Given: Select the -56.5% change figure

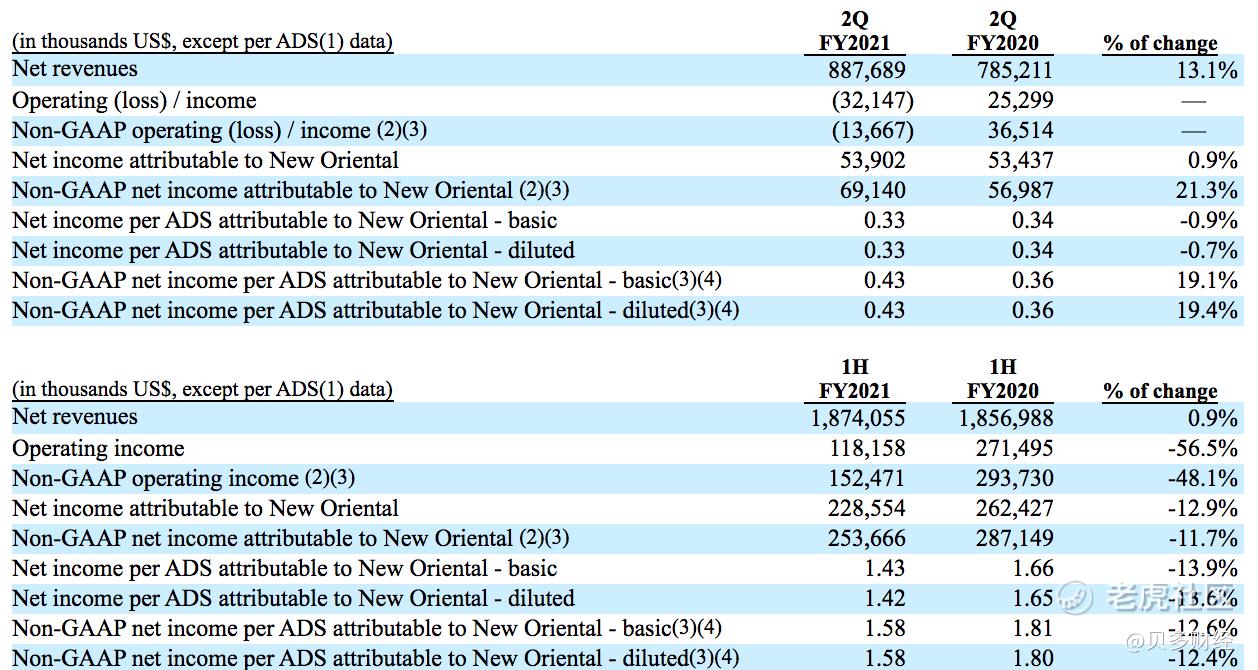Looking at the screenshot, I should click(x=1203, y=448).
